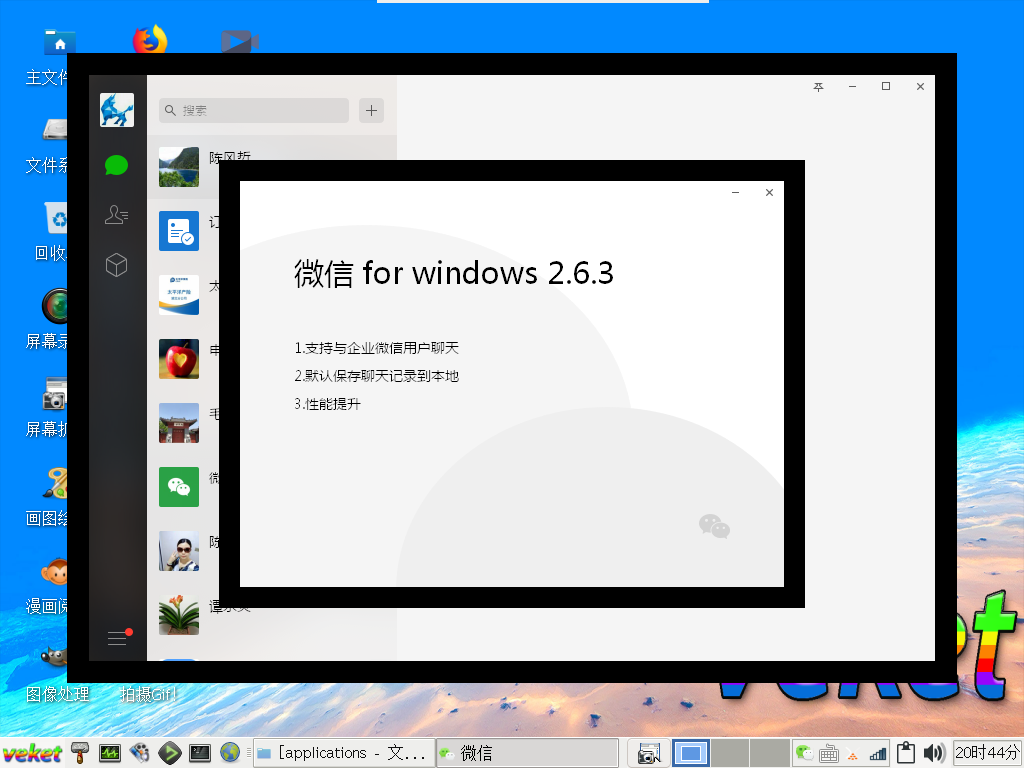Click the WeChat tray icon in taskbar

804,753
